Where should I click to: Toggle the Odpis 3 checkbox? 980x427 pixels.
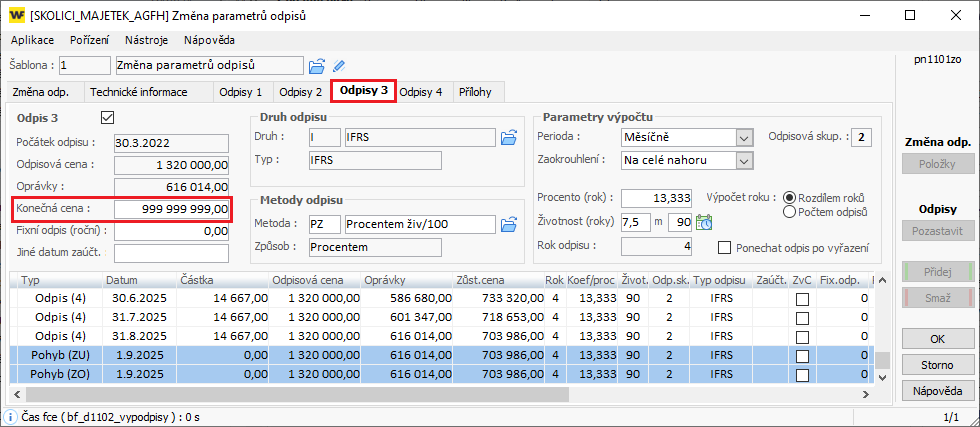(x=109, y=117)
